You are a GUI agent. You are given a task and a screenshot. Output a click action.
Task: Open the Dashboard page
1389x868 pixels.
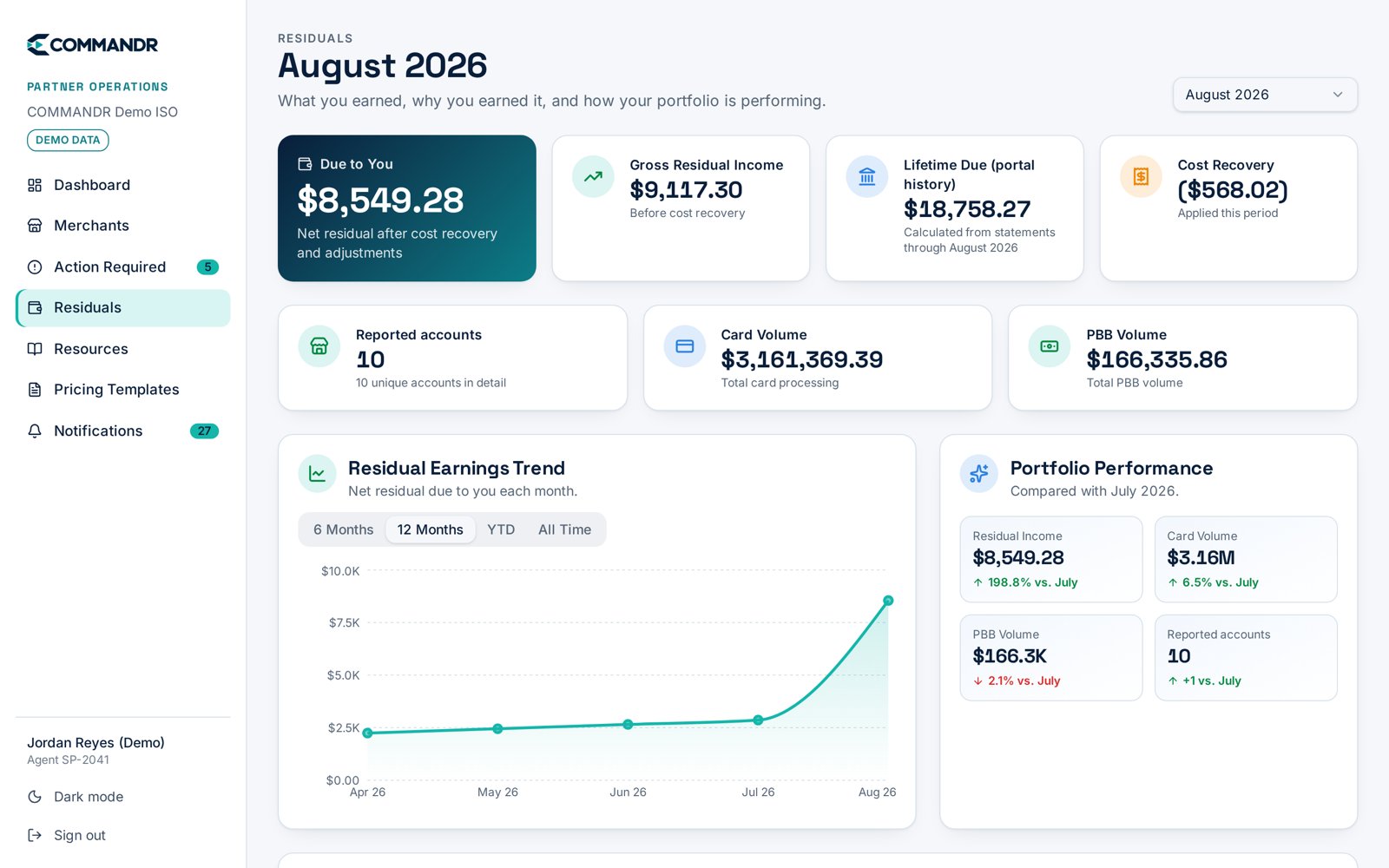click(122, 185)
